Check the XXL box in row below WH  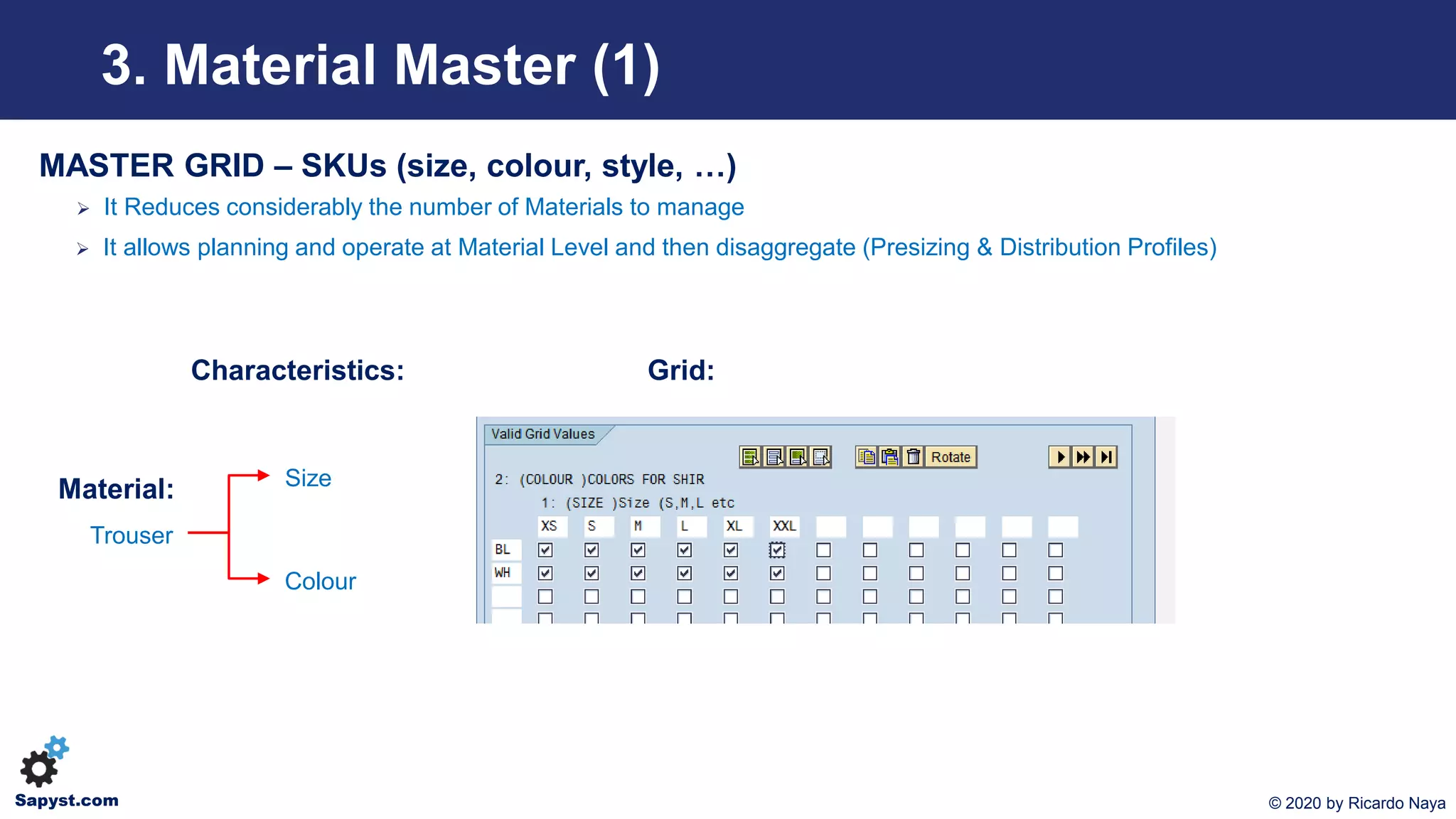[x=777, y=596]
